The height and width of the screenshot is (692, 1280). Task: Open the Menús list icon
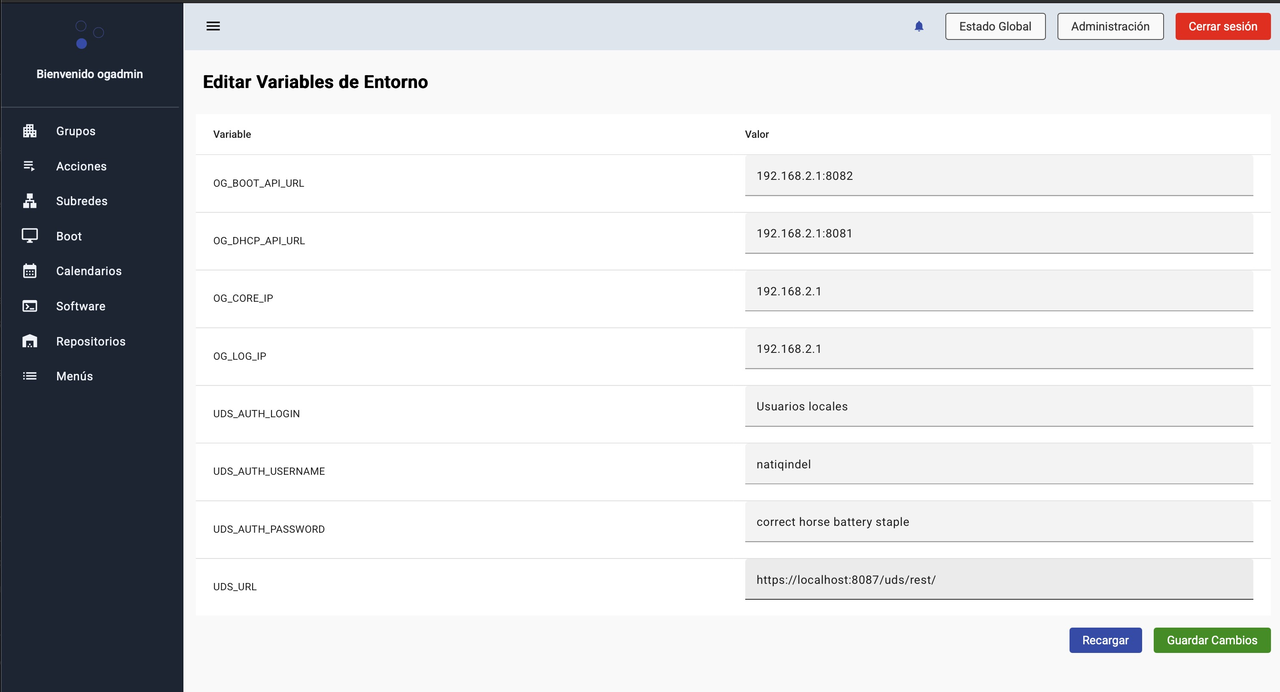pos(30,376)
